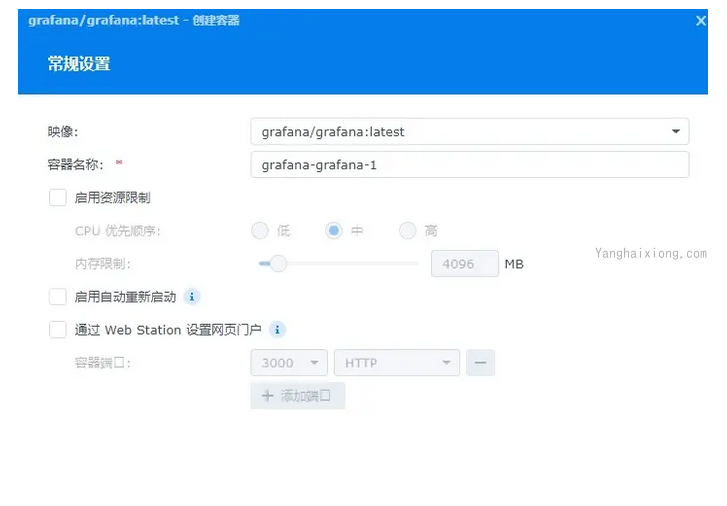This screenshot has height=506, width=727.
Task: Click the 常规设置 heading text
Action: (x=79, y=64)
